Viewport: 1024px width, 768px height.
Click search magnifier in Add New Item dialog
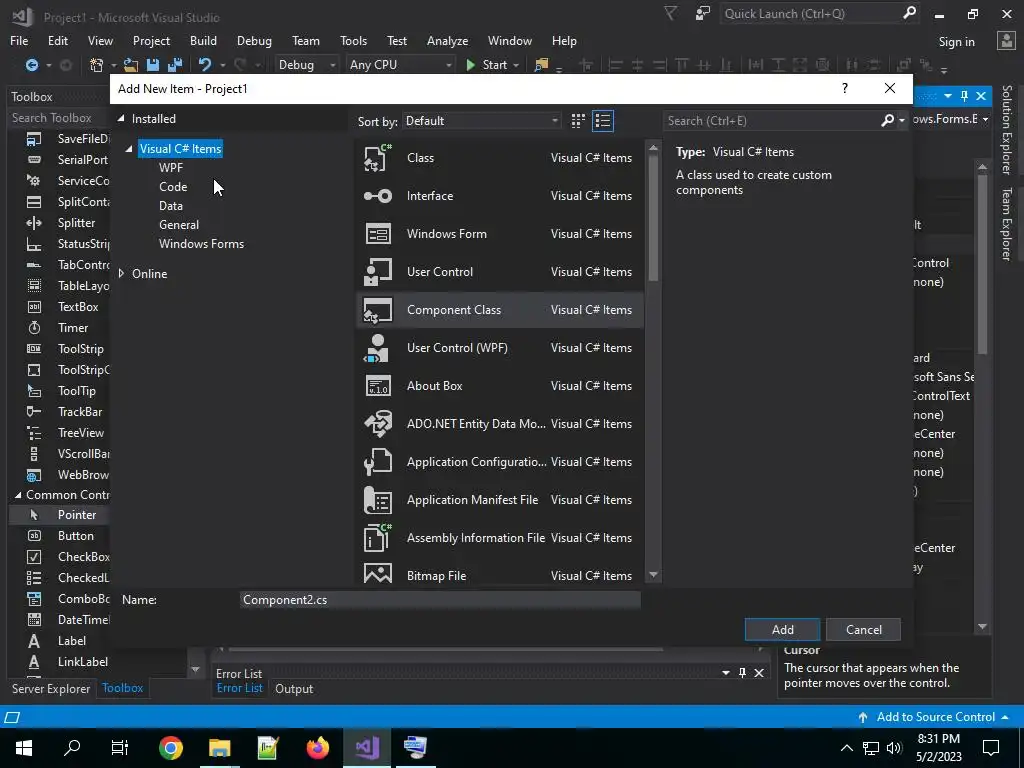pos(887,120)
